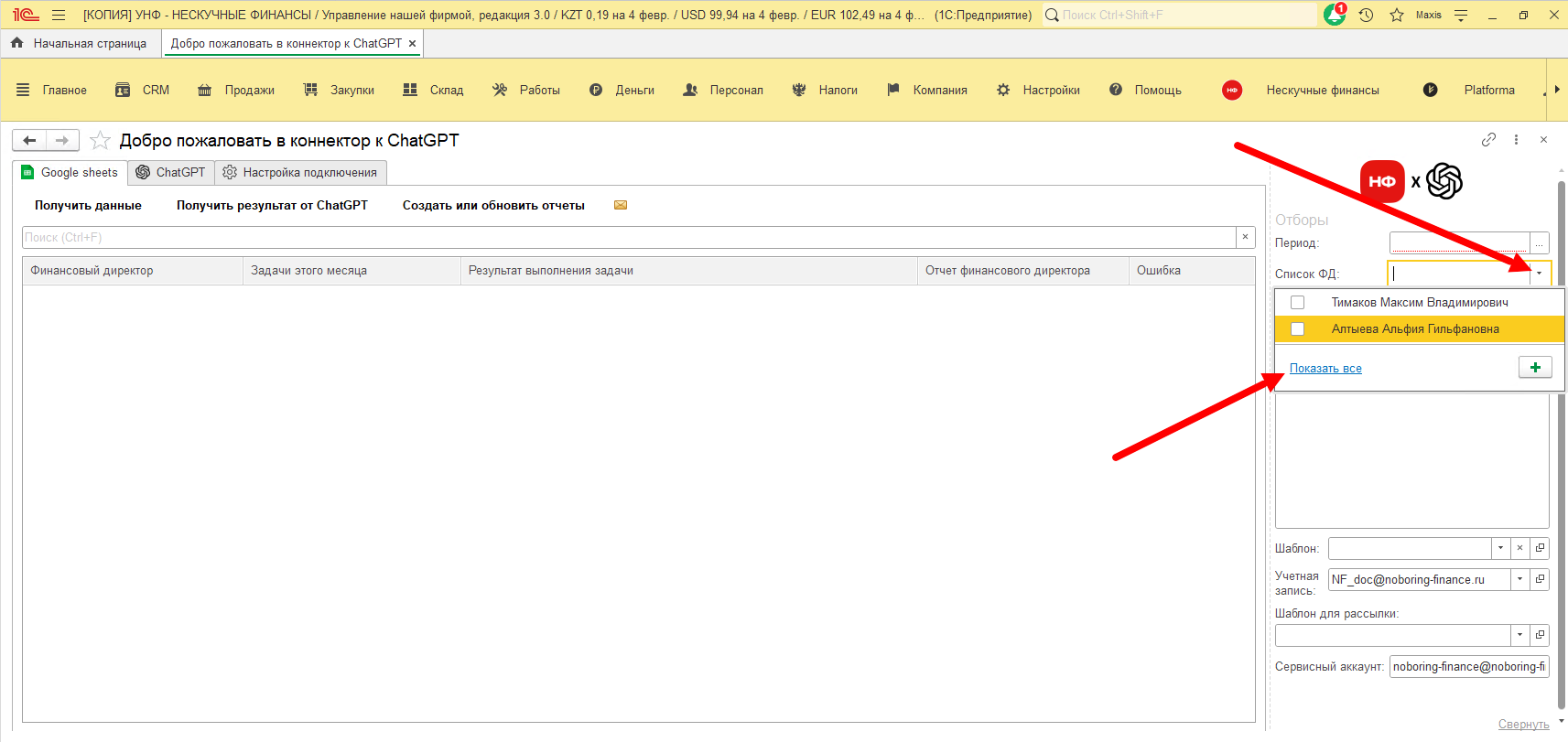The image size is (1568, 742).
Task: Click Получить результат от ChatGPT button
Action: pyautogui.click(x=272, y=205)
